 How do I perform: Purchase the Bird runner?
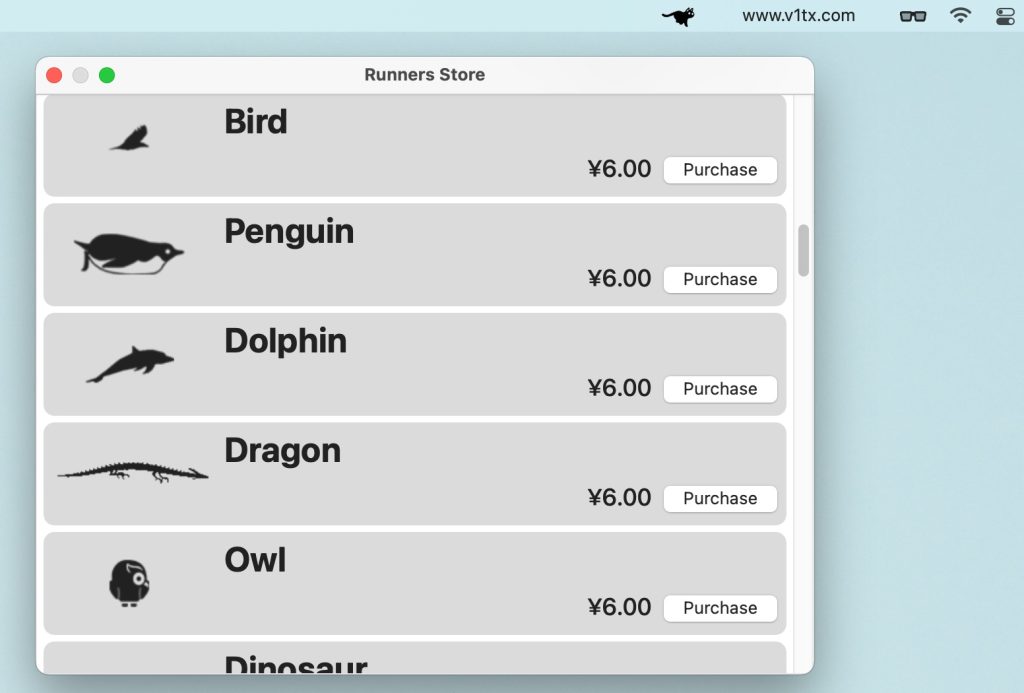[720, 170]
